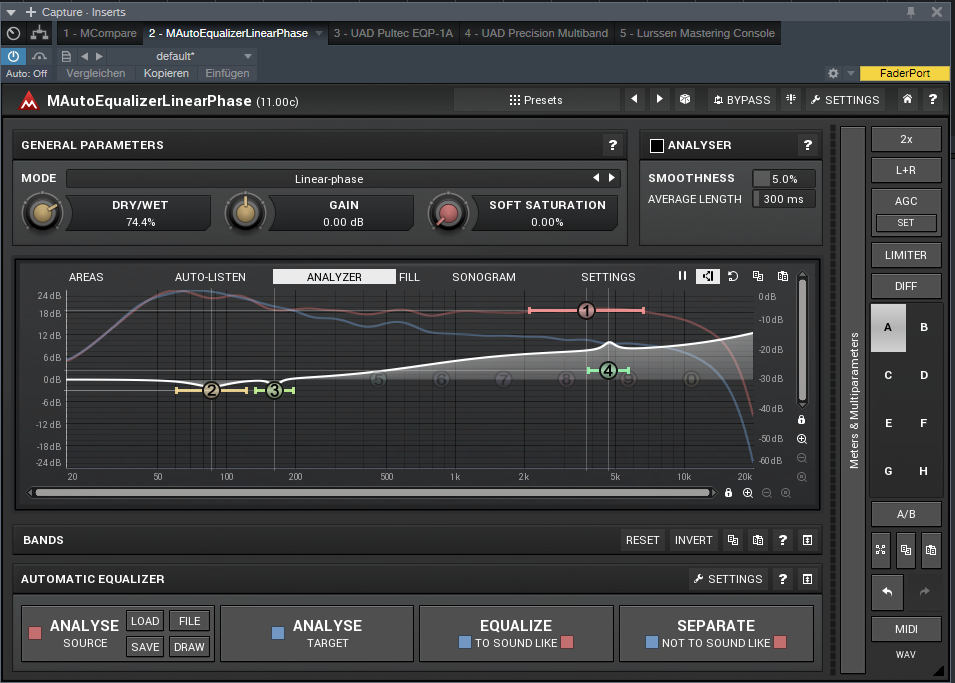Click the DRY/WET knob
The width and height of the screenshot is (955, 683).
click(x=43, y=213)
